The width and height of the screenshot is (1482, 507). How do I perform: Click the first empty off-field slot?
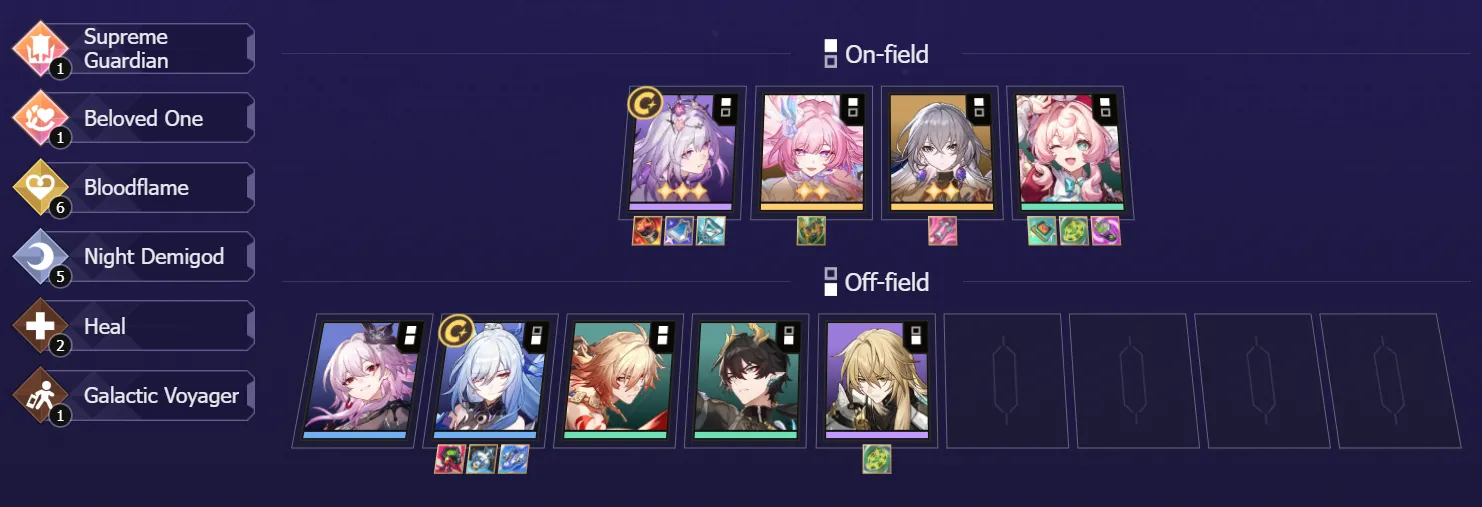coord(1002,380)
